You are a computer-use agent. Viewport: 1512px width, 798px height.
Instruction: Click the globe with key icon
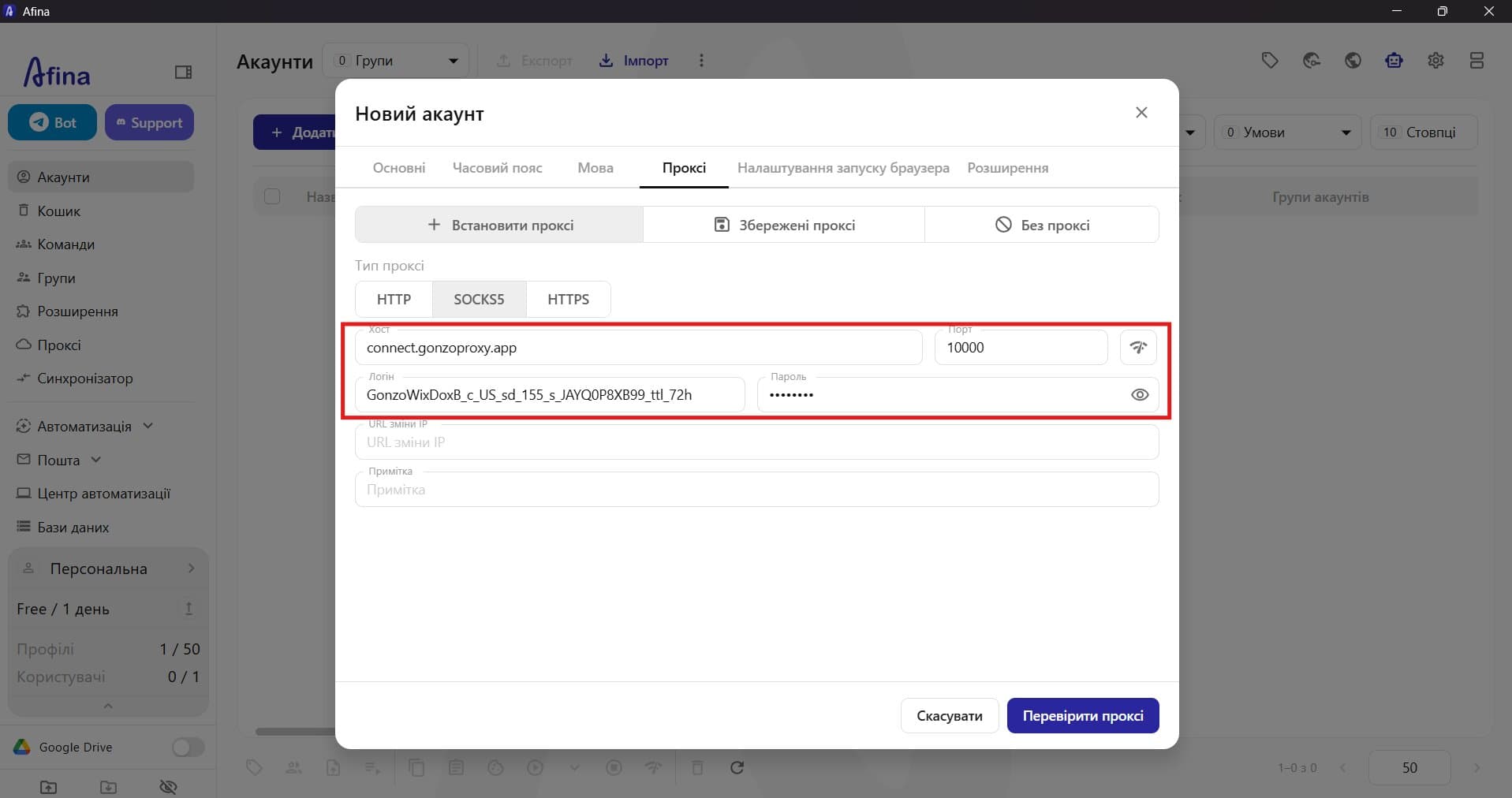point(1312,61)
